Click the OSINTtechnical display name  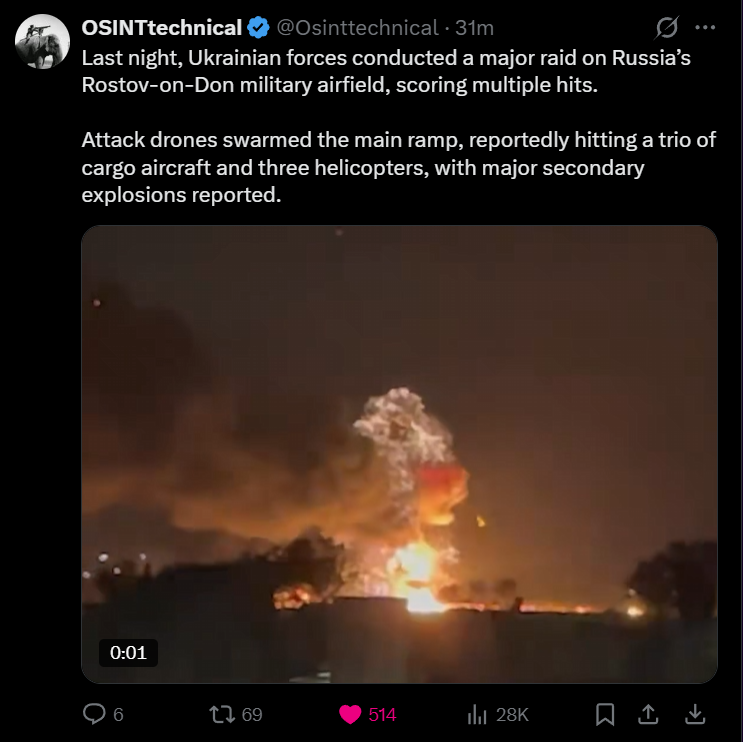[x=162, y=28]
